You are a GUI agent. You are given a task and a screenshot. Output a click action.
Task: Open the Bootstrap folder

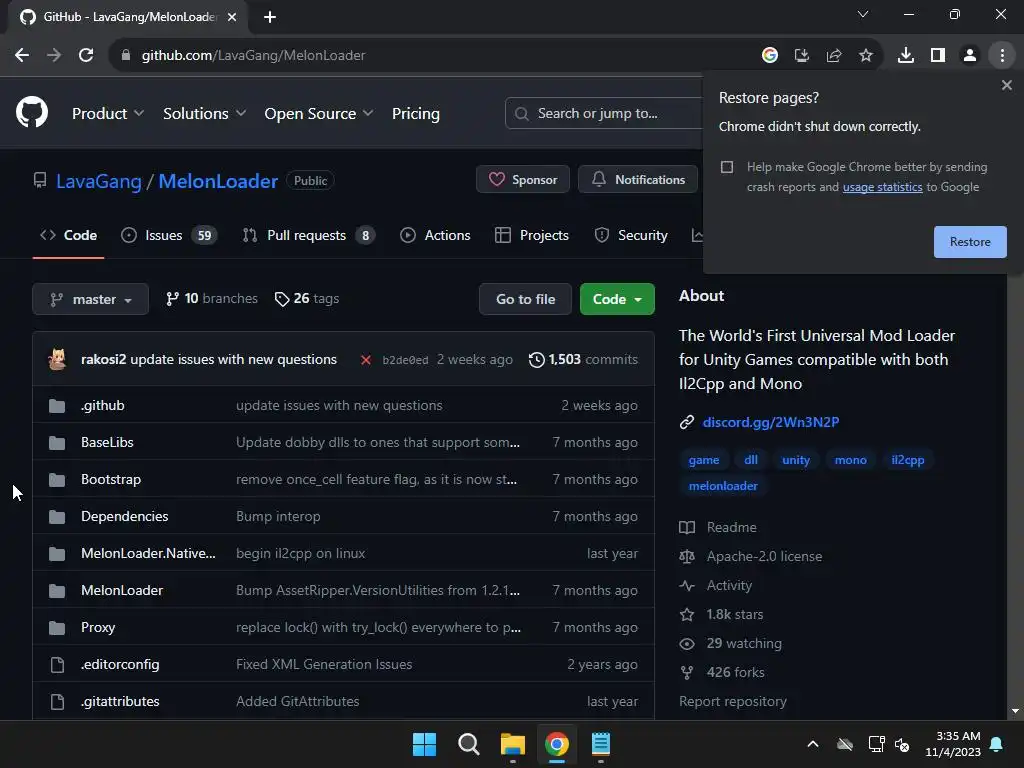tap(111, 479)
